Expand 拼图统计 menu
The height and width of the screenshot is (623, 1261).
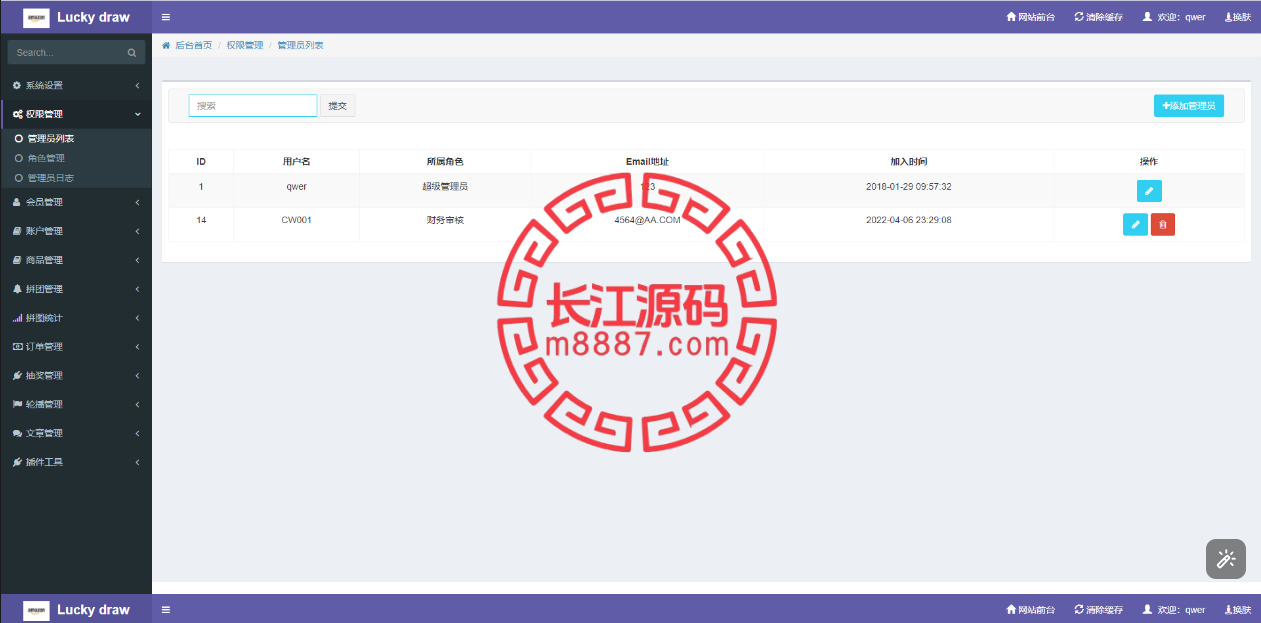(x=76, y=318)
